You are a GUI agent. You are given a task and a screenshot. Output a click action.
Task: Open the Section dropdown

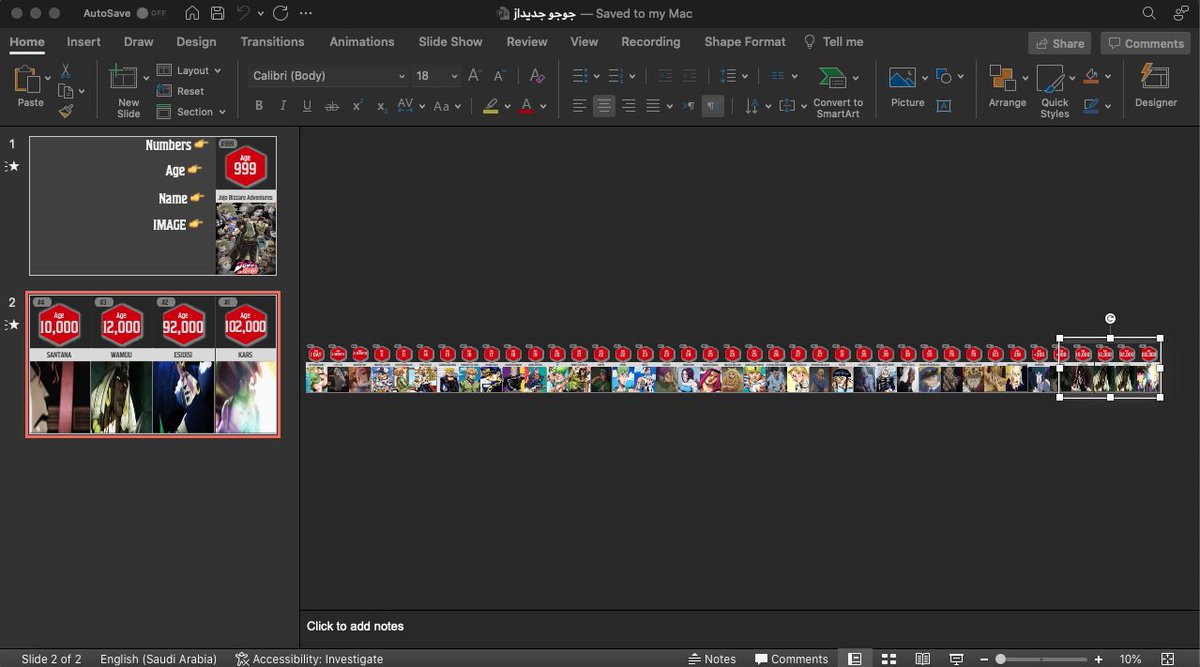(192, 112)
